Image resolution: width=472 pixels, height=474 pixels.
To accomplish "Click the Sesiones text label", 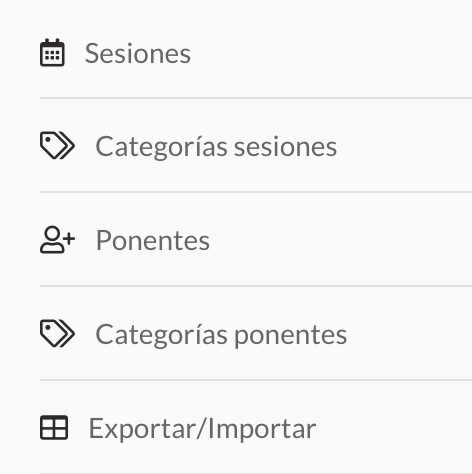I will tap(138, 53).
